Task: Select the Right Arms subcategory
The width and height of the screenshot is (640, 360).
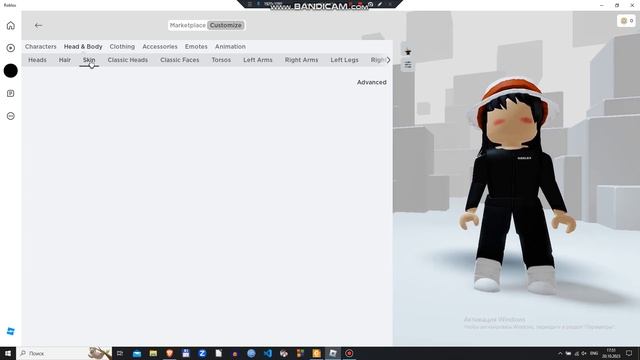Action: pos(301,60)
